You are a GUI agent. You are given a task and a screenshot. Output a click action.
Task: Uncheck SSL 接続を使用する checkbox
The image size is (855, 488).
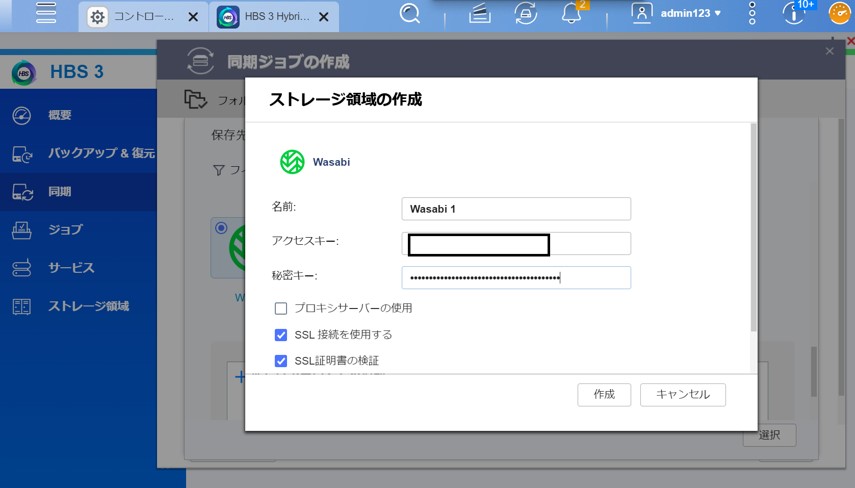(281, 335)
